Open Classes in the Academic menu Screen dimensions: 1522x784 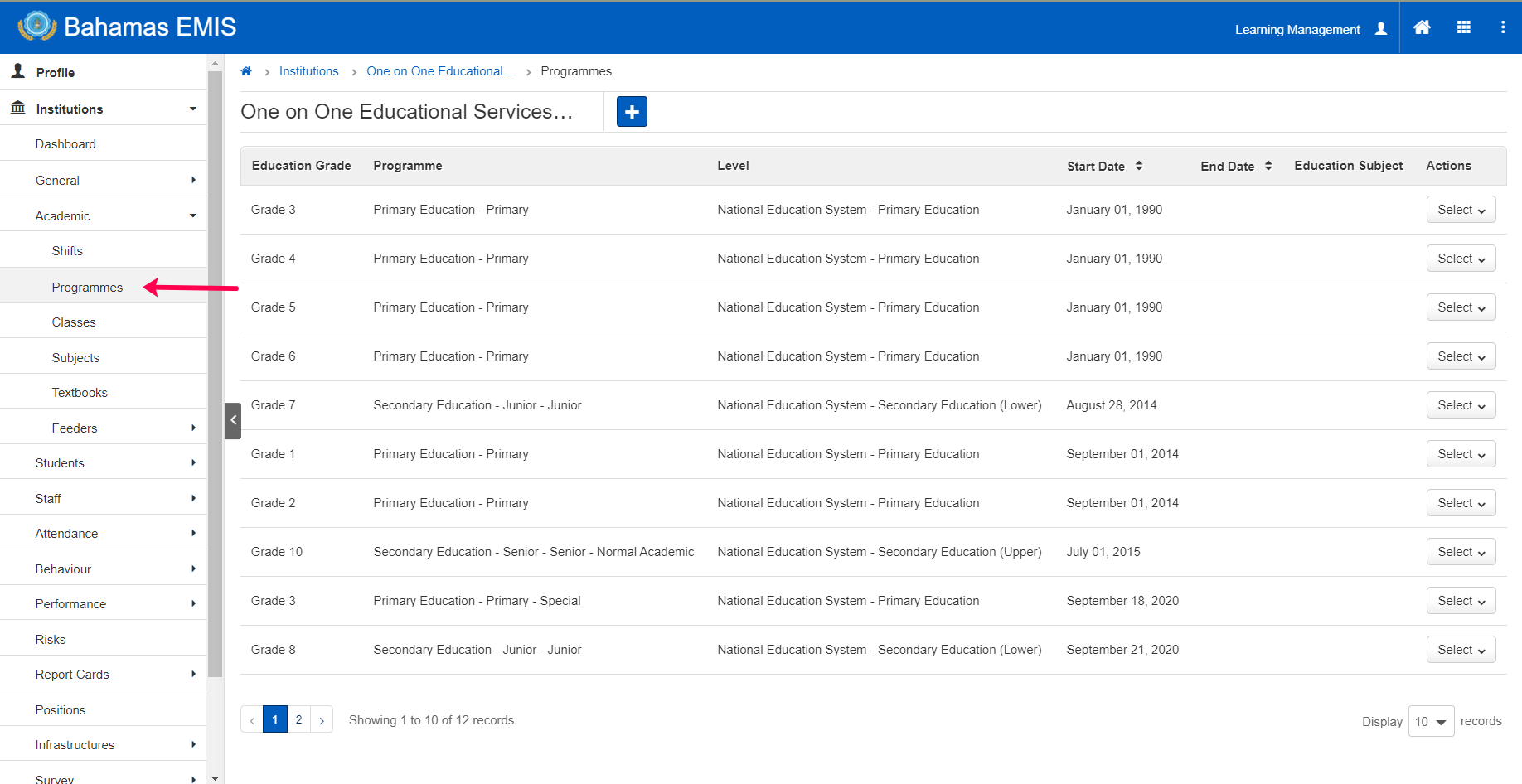74,322
